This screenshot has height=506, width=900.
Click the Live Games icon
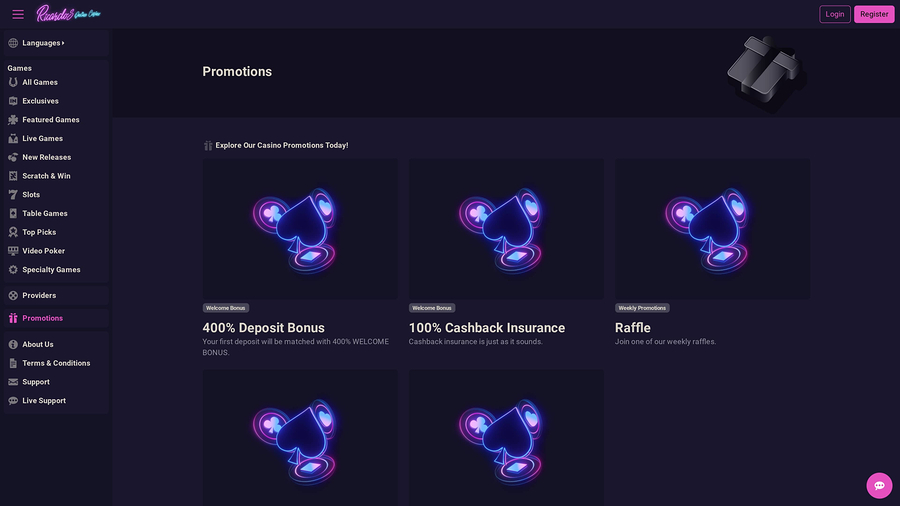(13, 139)
